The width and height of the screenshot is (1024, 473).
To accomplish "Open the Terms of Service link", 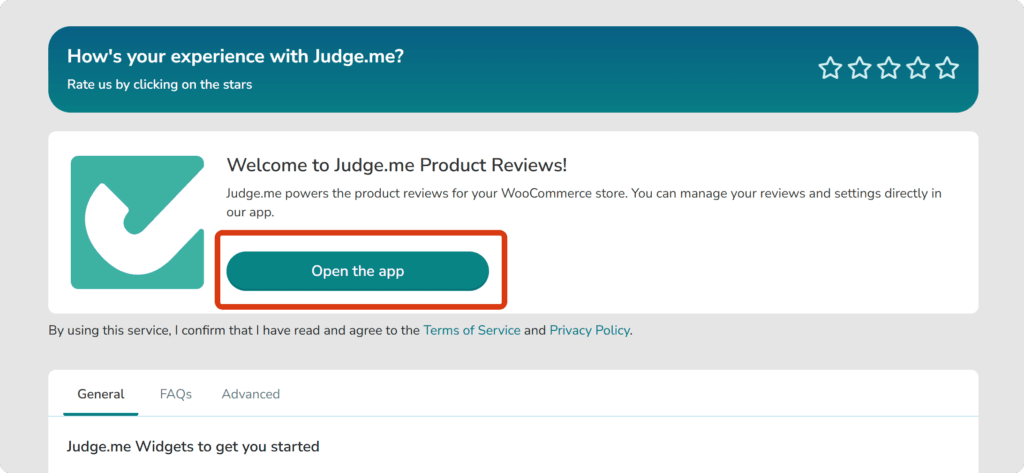I will (x=472, y=331).
